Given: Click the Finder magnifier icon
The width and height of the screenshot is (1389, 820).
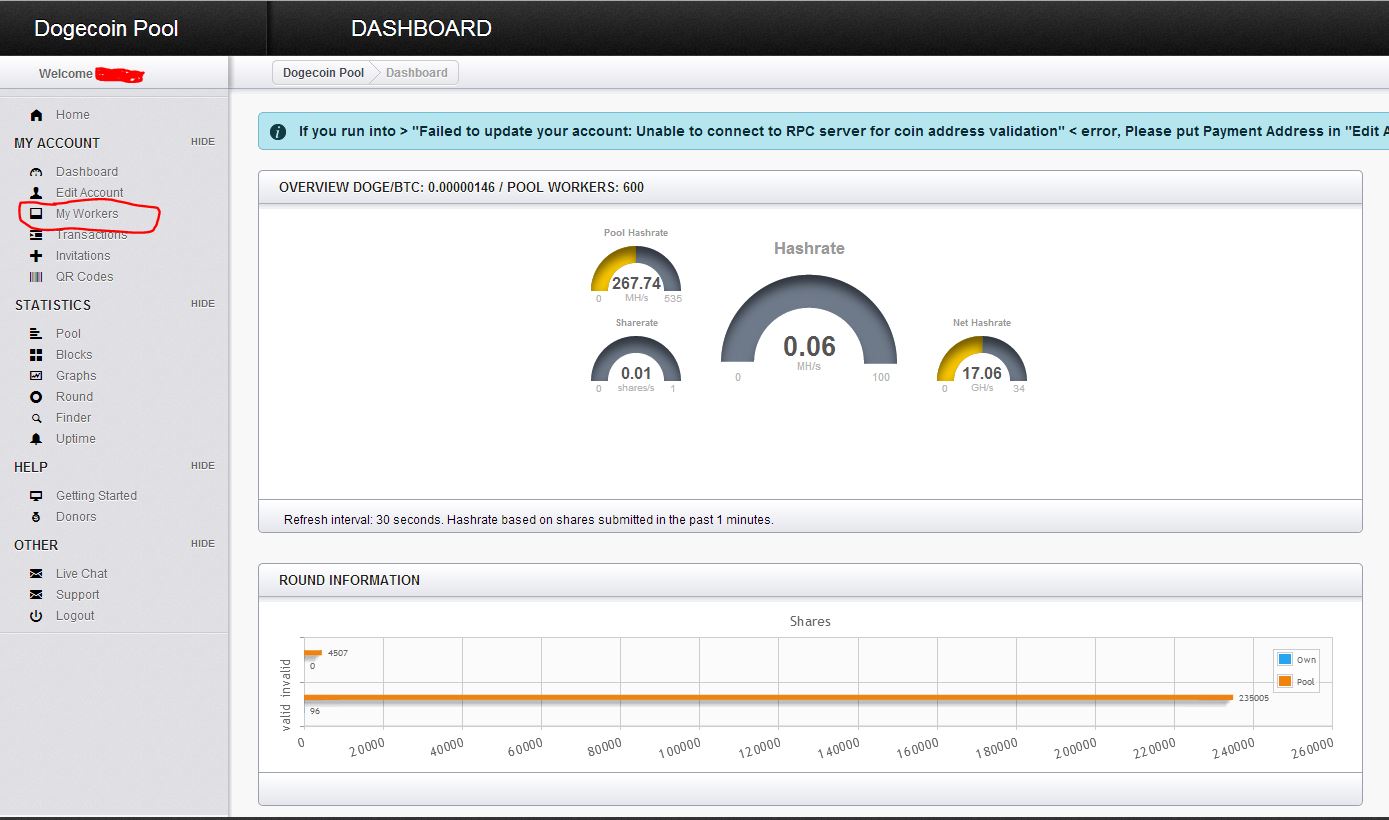Looking at the screenshot, I should pos(37,418).
